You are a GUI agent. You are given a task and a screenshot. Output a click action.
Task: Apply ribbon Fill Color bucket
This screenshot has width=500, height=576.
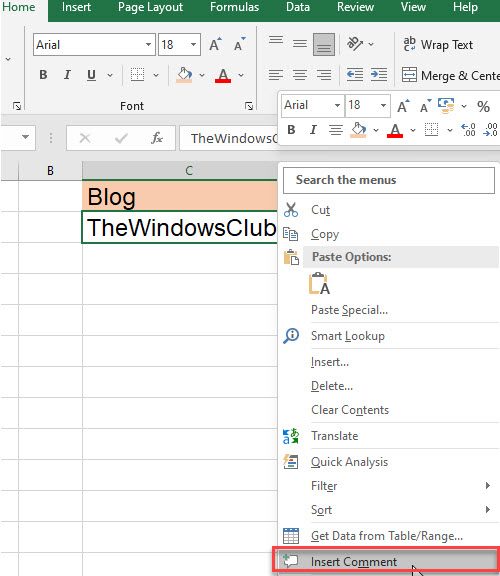coord(184,75)
